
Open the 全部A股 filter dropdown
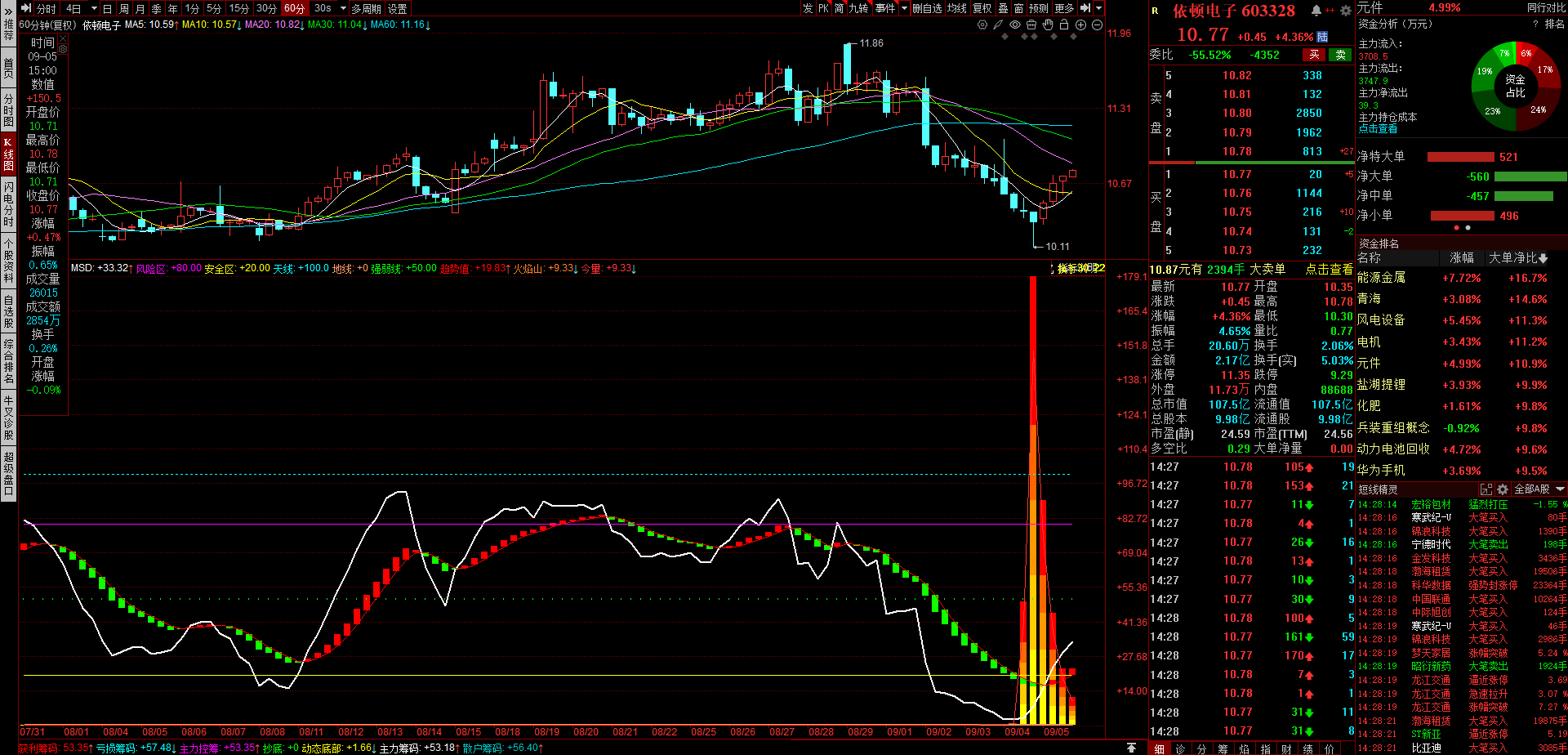pyautogui.click(x=1539, y=489)
